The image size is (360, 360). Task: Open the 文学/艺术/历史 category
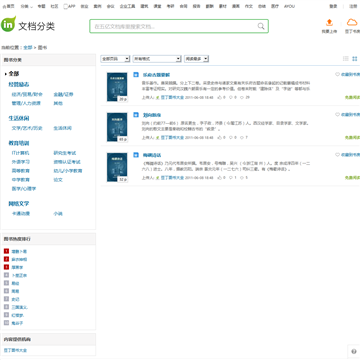(x=27, y=128)
